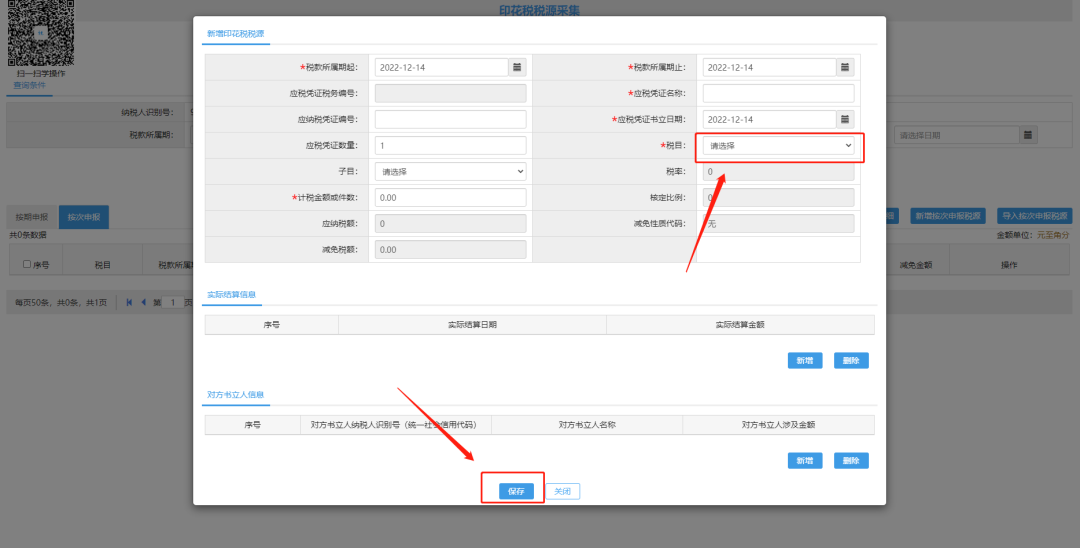
Task: Click 删除 in 对方书立人信息 section
Action: 851,461
